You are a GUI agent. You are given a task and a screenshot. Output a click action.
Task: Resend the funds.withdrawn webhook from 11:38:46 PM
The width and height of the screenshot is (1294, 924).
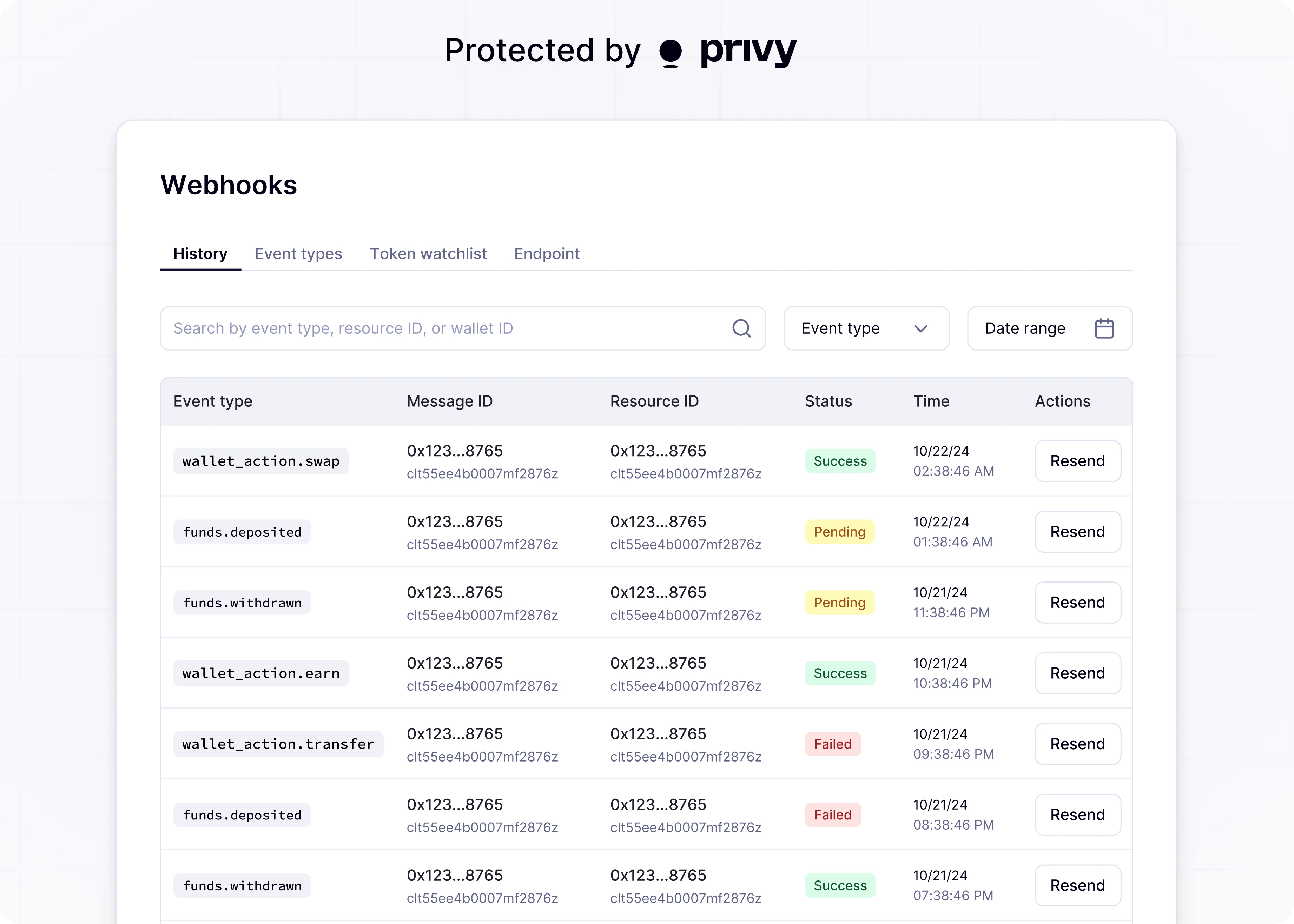(x=1078, y=603)
